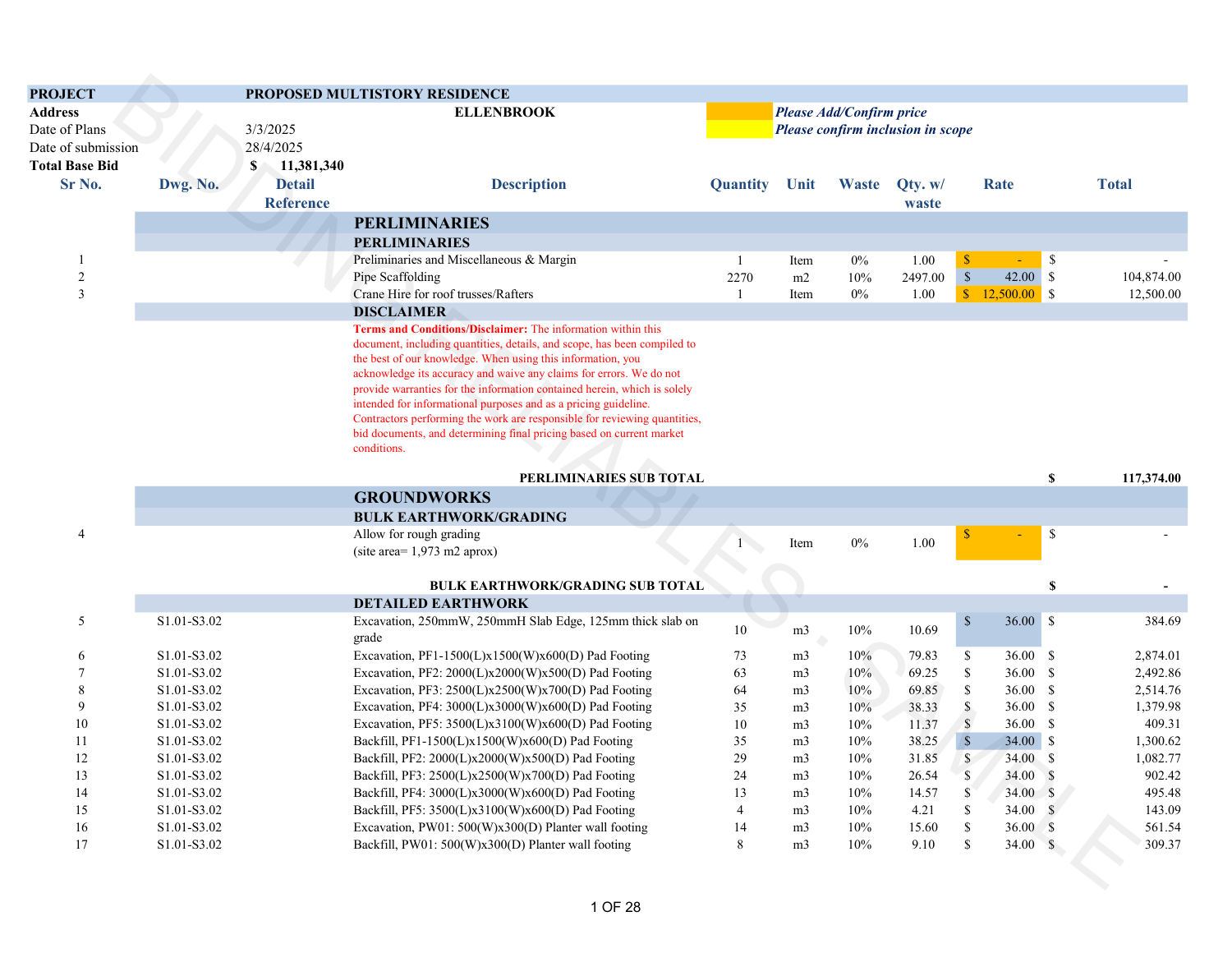Click the Rate column header
This screenshot has width=1232, height=953.
[x=998, y=184]
